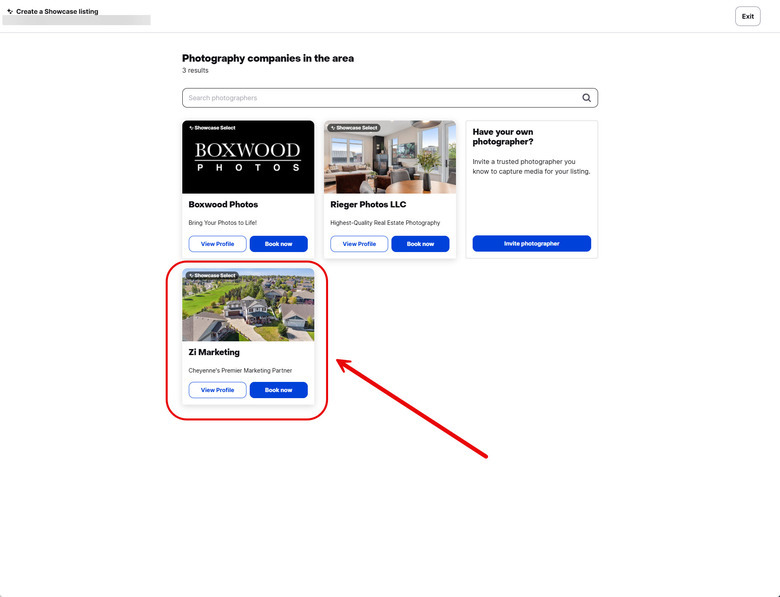Click the search magnifier icon
This screenshot has width=780, height=597.
pyautogui.click(x=586, y=98)
